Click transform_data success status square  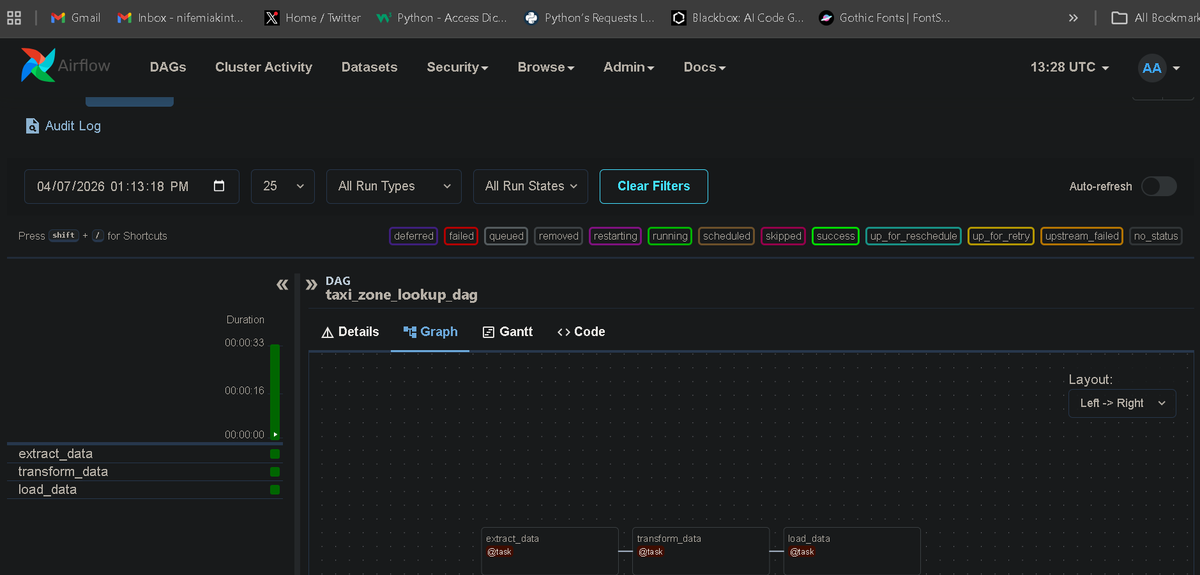point(275,472)
